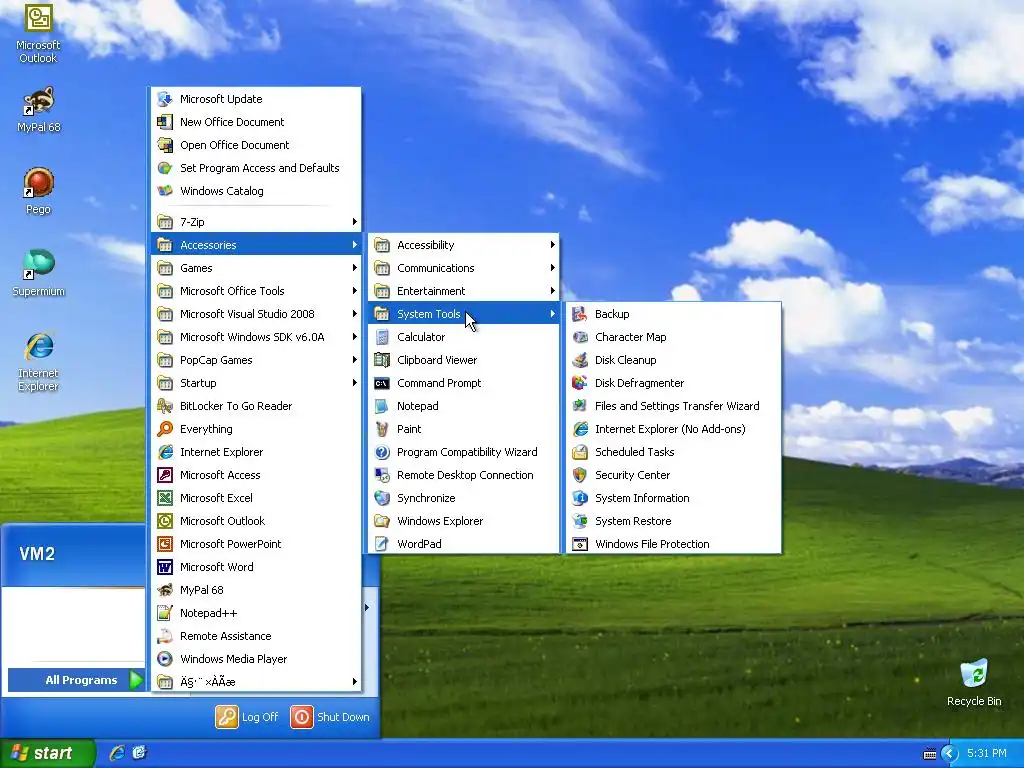
Task: Click the Everything search icon
Action: (x=165, y=429)
